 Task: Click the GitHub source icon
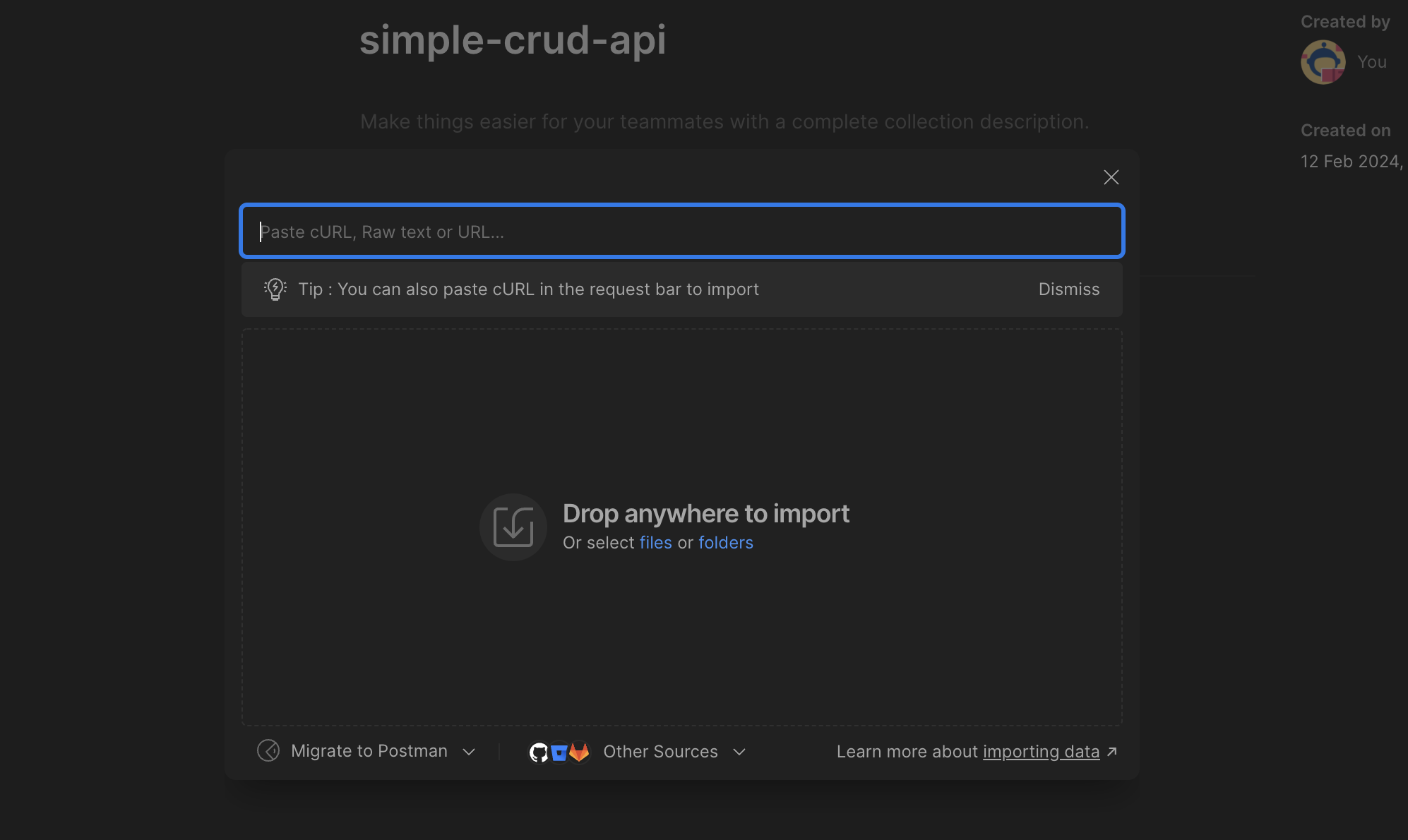(539, 752)
